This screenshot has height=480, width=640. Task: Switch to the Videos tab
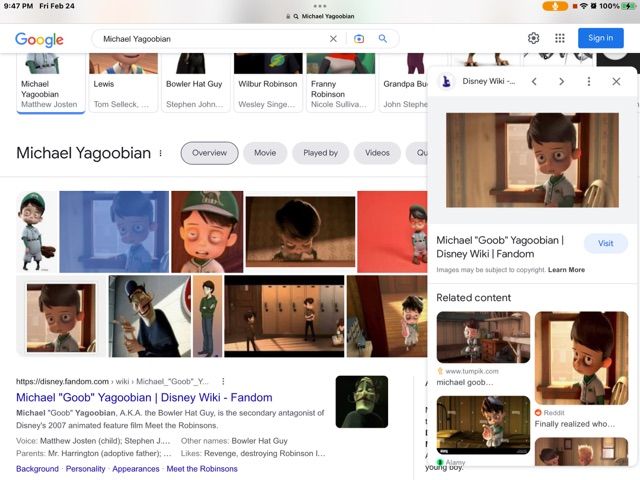pyautogui.click(x=377, y=153)
